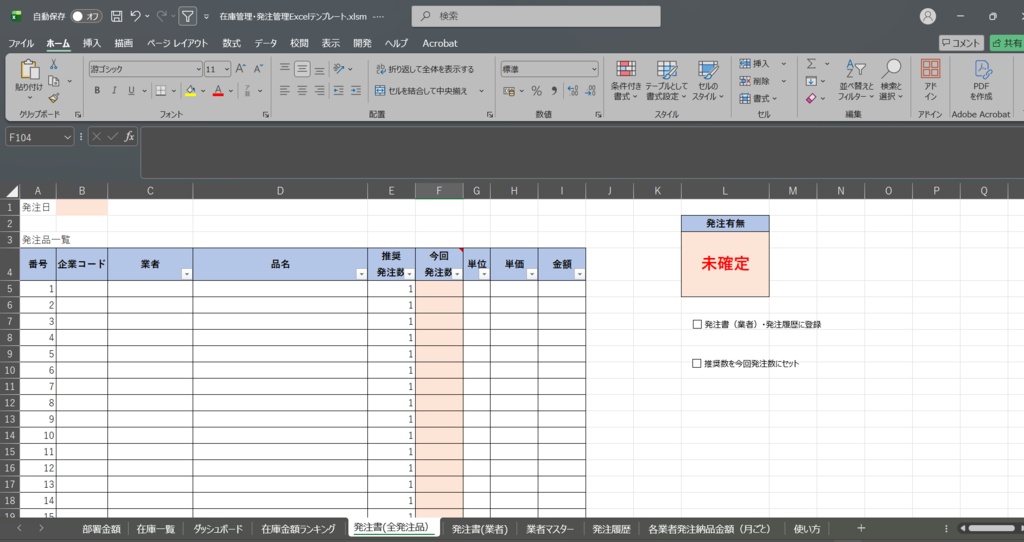Switch to the 在庫一覧 sheet tab

(155, 529)
